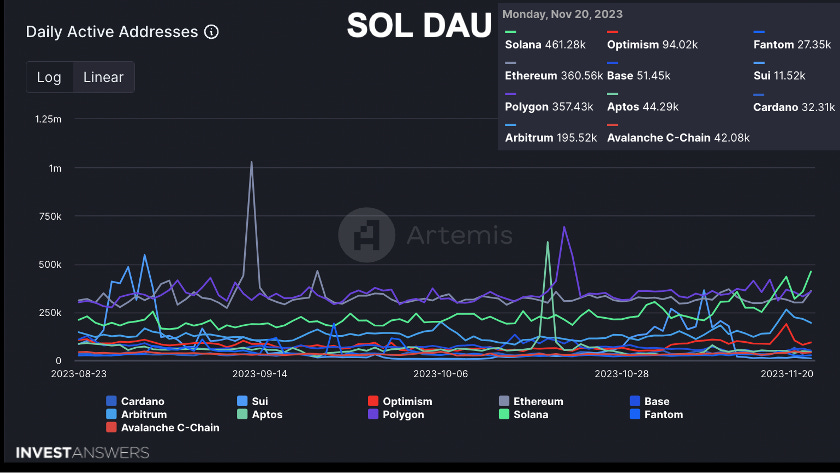Click the 500k y-axis label

tap(50, 265)
